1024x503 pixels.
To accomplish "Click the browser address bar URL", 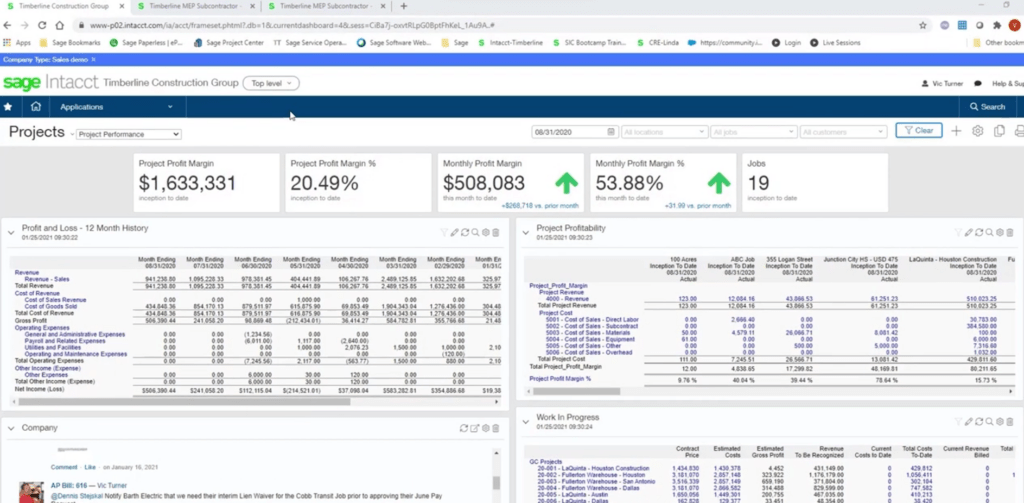I will point(292,25).
